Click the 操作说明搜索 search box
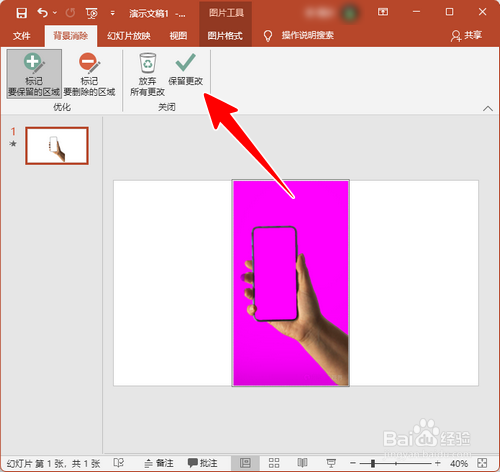 click(307, 35)
